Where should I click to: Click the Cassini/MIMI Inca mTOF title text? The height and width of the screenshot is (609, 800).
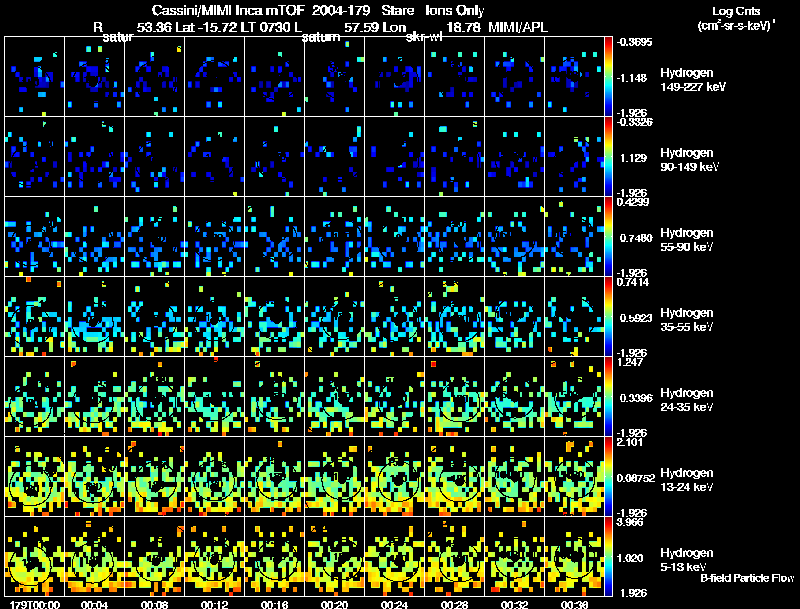click(x=229, y=10)
